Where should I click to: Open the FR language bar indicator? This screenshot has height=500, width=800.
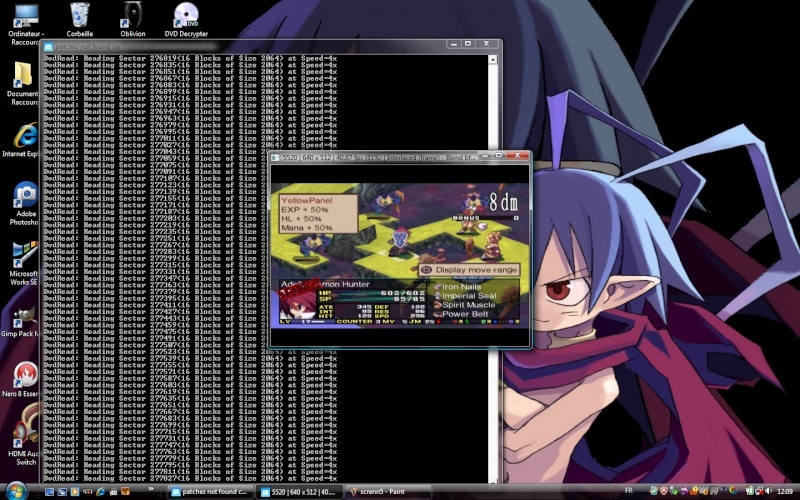(x=629, y=490)
